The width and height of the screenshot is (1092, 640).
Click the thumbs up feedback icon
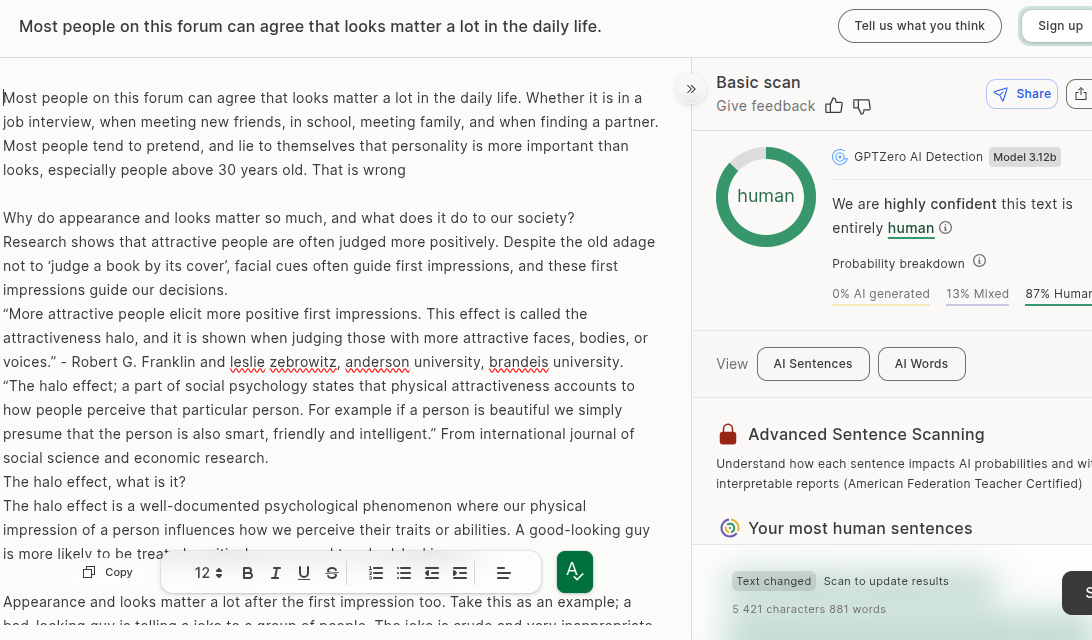834,106
